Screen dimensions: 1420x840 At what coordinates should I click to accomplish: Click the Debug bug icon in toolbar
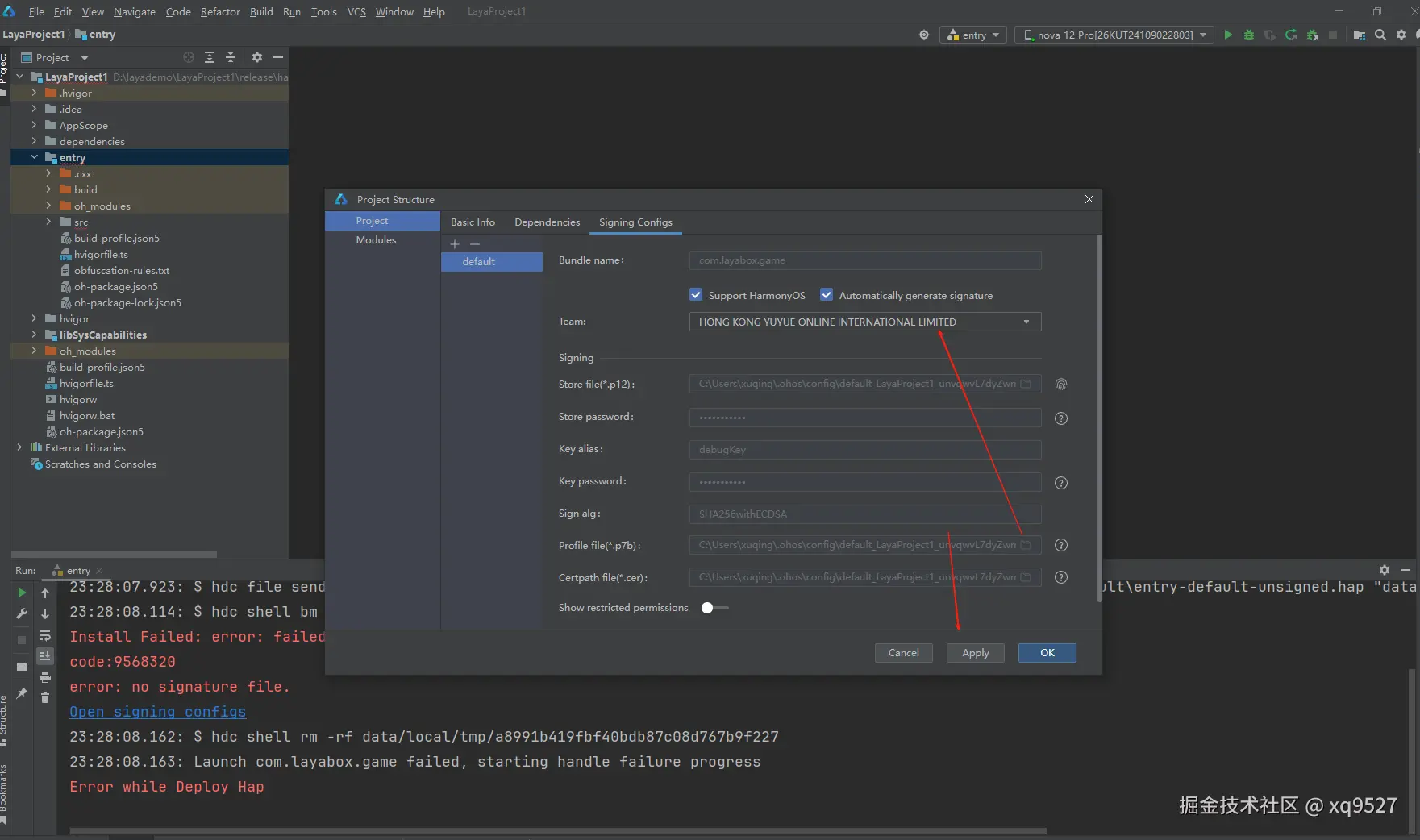[1248, 35]
